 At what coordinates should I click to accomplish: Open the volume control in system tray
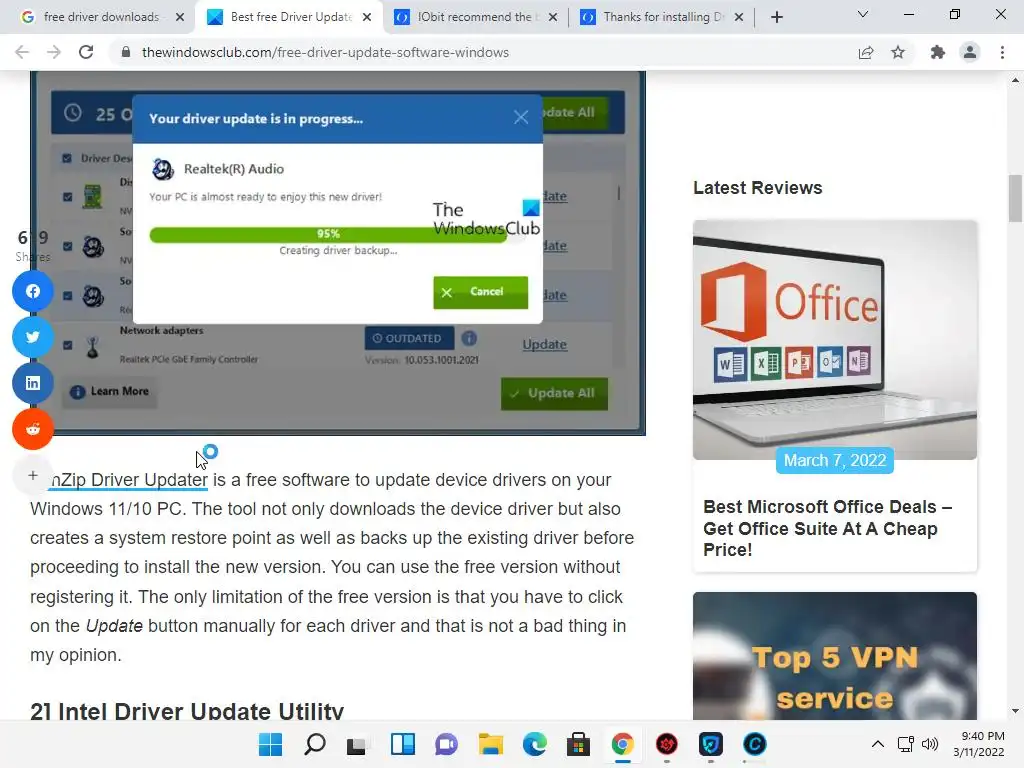coord(930,744)
